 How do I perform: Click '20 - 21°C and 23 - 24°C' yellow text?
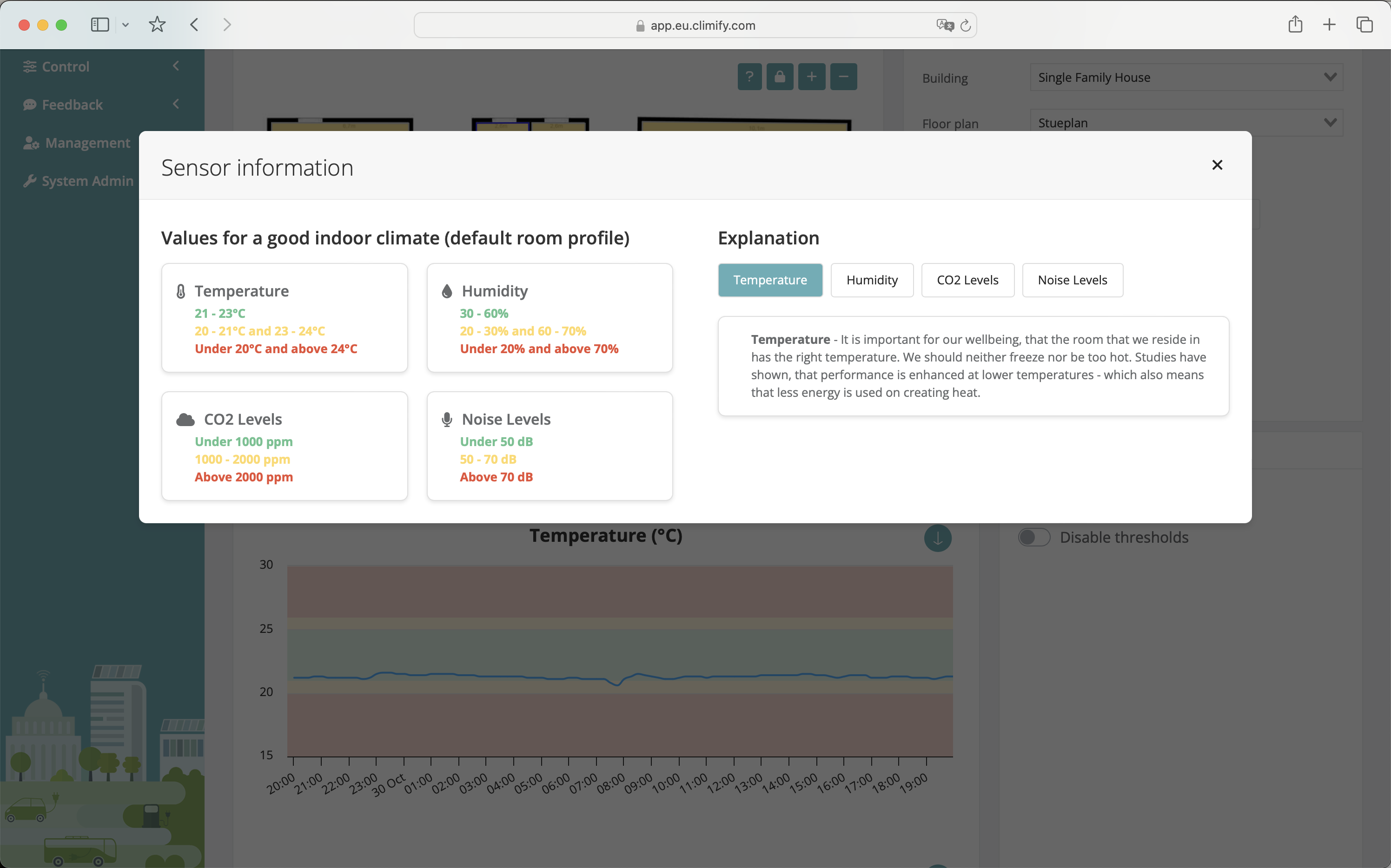pos(259,331)
